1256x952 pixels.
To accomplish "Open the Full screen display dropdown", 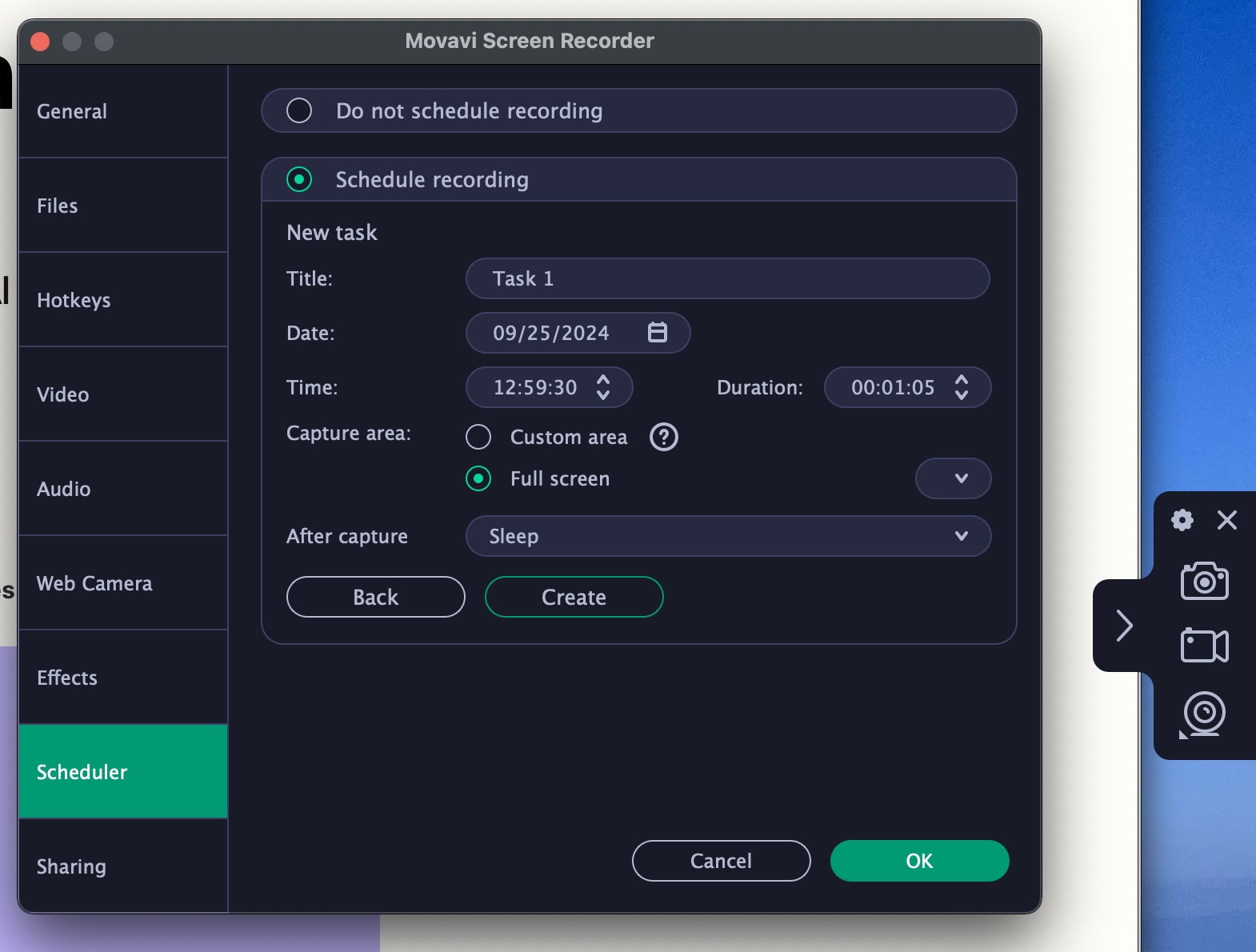I will click(954, 478).
